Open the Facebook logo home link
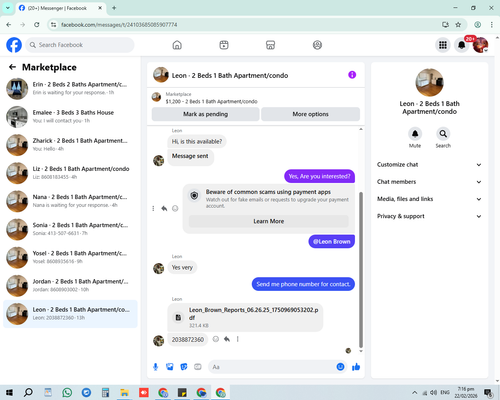The width and height of the screenshot is (500, 400). click(14, 45)
